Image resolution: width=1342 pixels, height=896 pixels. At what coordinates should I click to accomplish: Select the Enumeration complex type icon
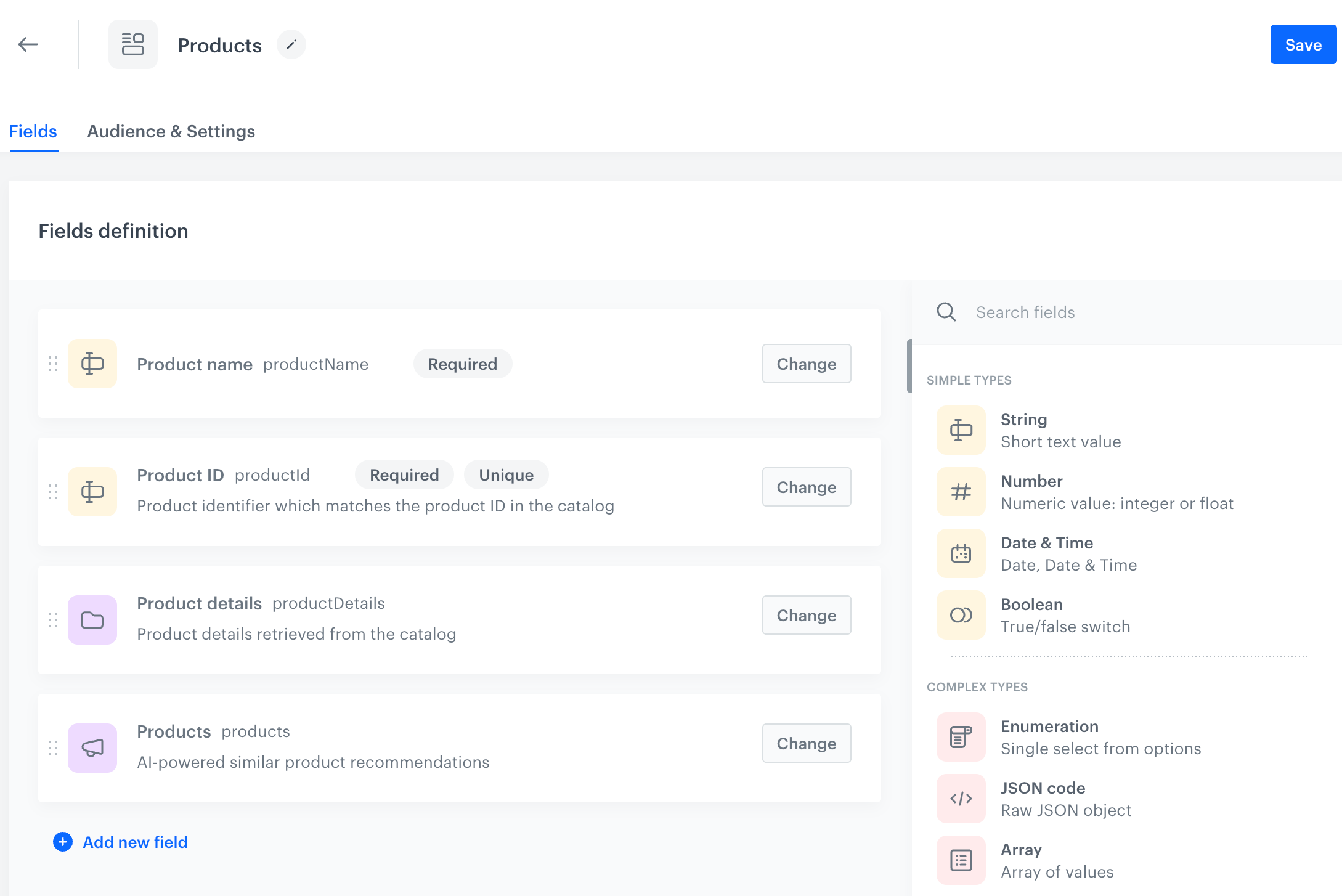pyautogui.click(x=960, y=736)
